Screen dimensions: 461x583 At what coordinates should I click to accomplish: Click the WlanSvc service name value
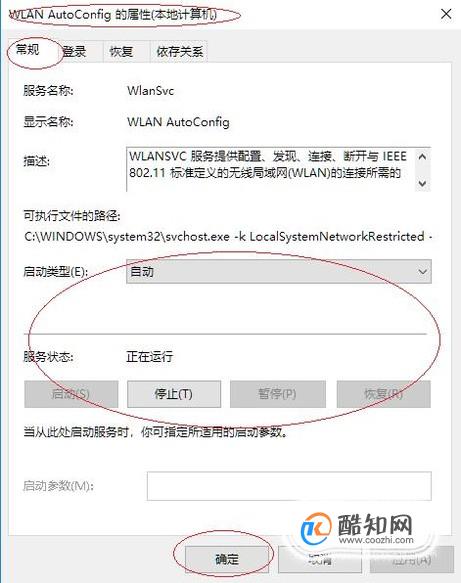point(151,90)
